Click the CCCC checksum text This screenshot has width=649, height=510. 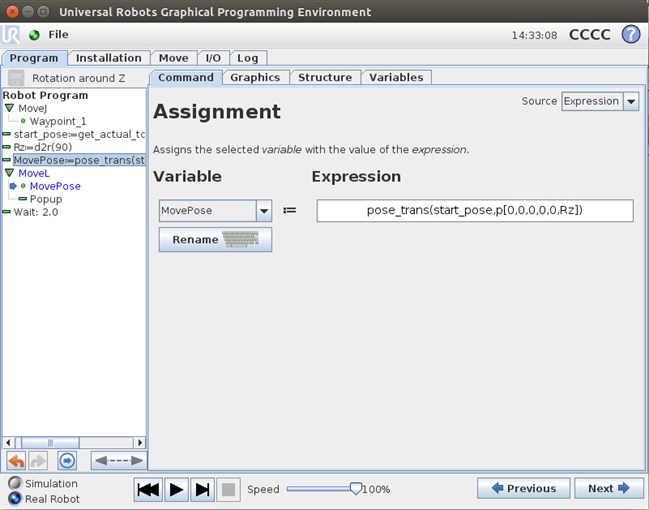[x=590, y=34]
